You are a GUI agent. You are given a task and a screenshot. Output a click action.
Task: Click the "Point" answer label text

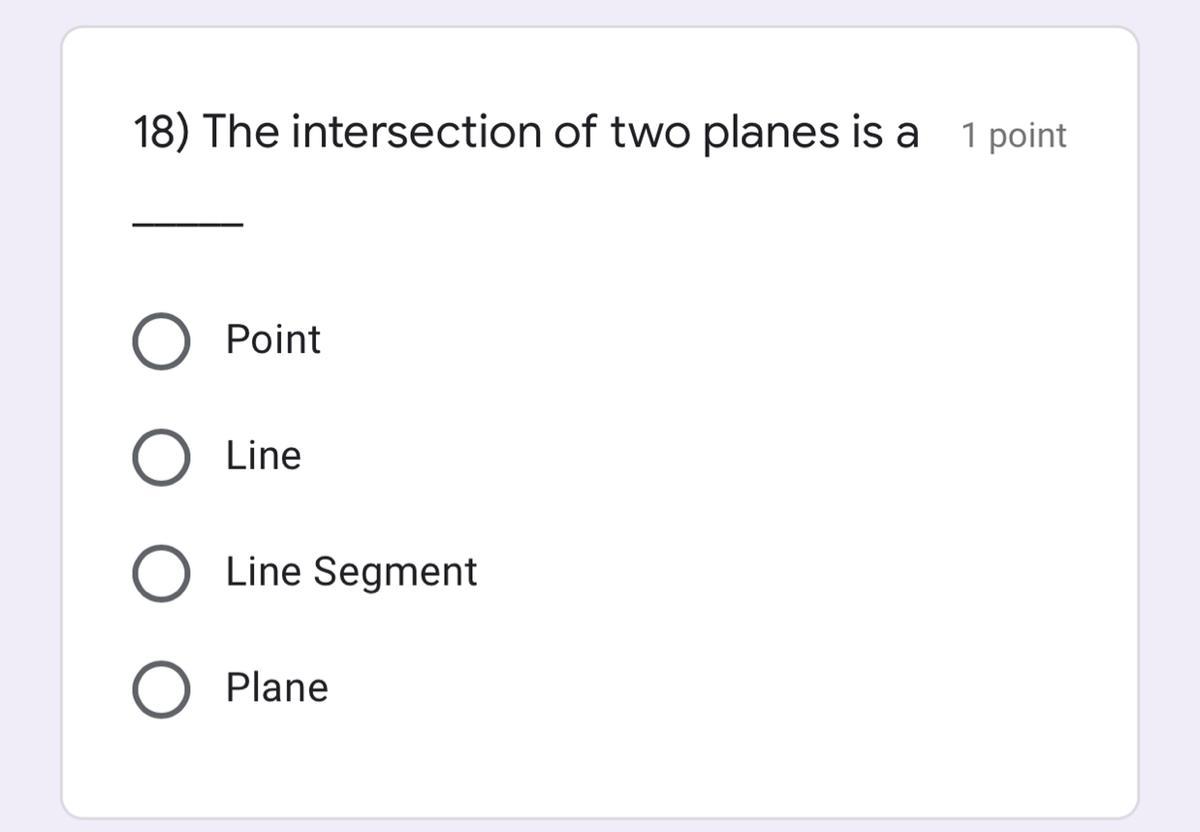pyautogui.click(x=273, y=340)
